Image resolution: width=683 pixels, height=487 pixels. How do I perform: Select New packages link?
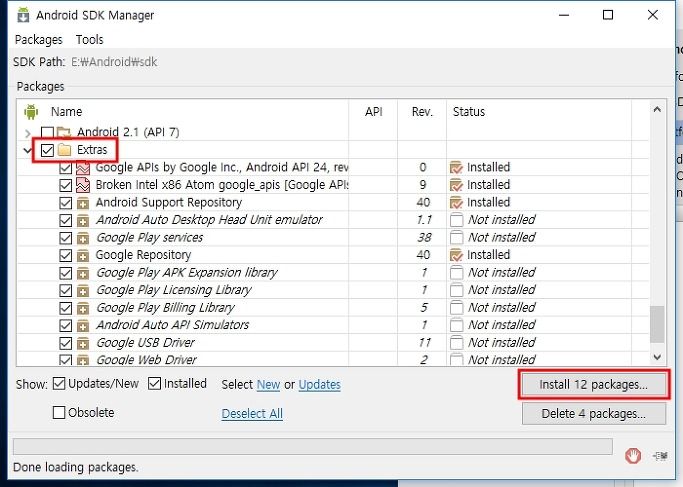point(268,385)
